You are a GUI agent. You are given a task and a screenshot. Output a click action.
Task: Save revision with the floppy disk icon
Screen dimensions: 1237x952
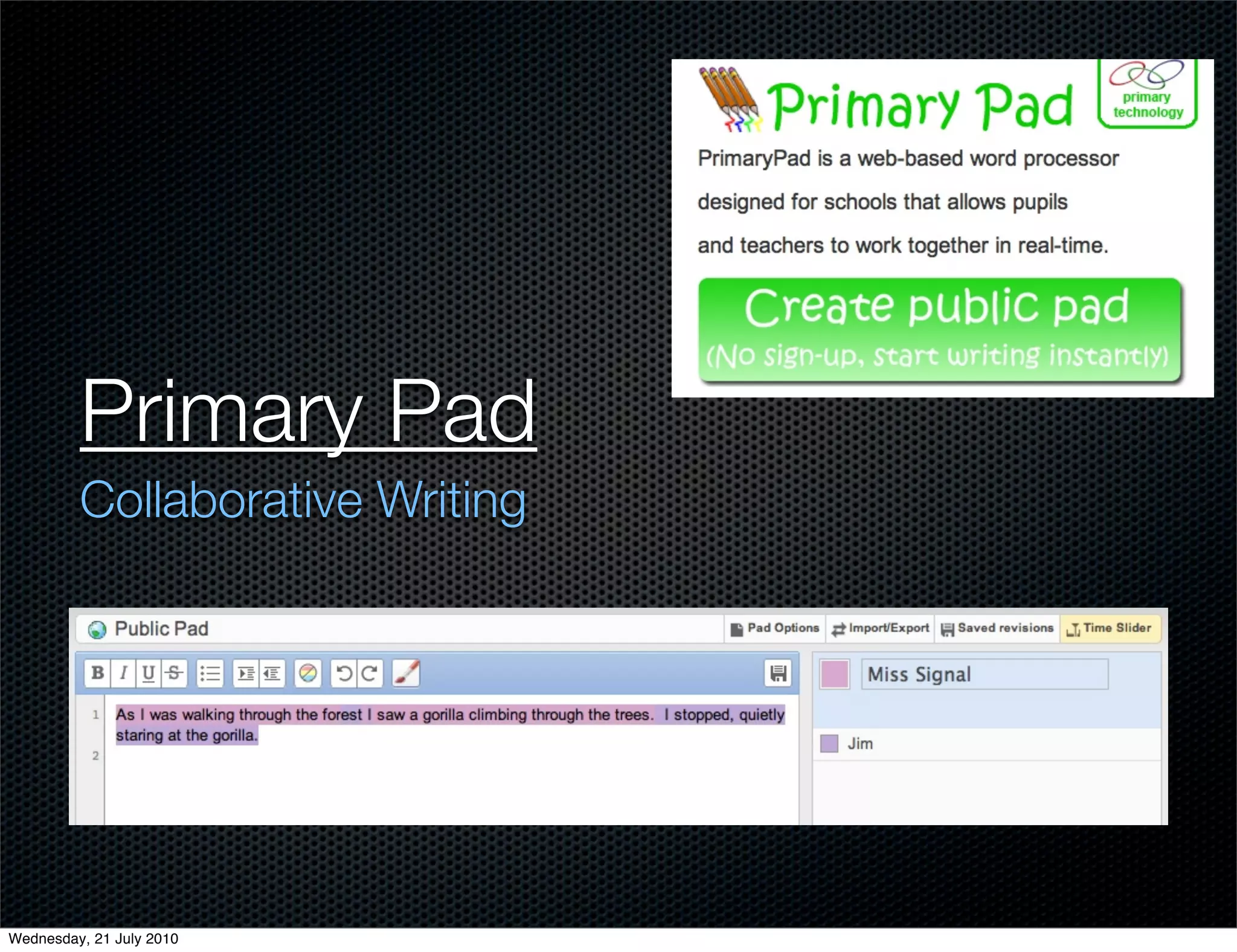pyautogui.click(x=778, y=673)
